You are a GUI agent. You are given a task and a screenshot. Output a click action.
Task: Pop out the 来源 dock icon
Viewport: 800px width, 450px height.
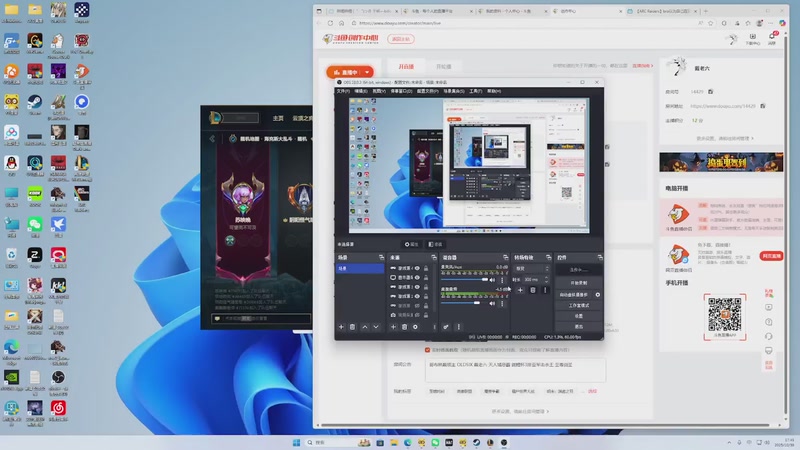tap(434, 258)
